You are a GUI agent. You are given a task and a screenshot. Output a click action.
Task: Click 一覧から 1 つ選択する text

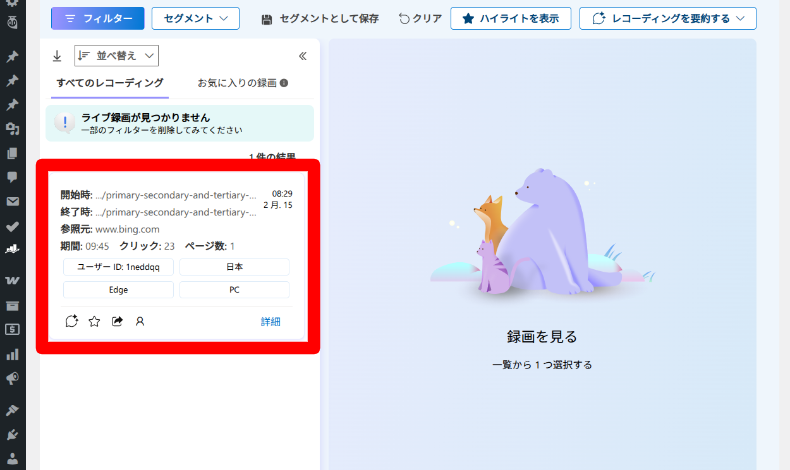tap(542, 365)
